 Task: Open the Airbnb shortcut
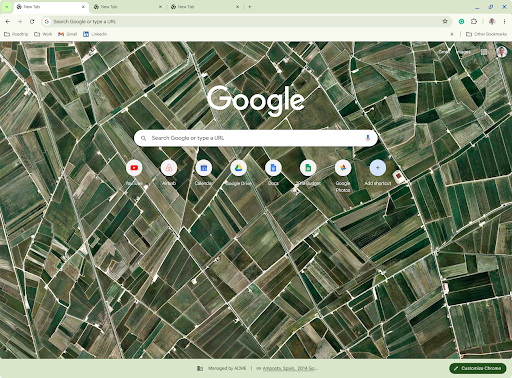169,168
